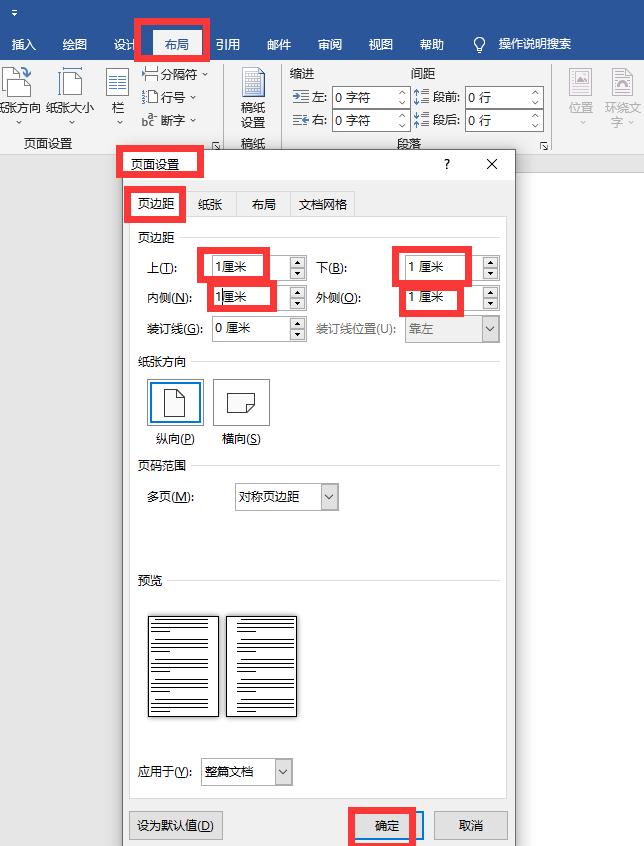Click the ribbon 缩进 左 indent field
The image size is (644, 846).
pos(364,98)
